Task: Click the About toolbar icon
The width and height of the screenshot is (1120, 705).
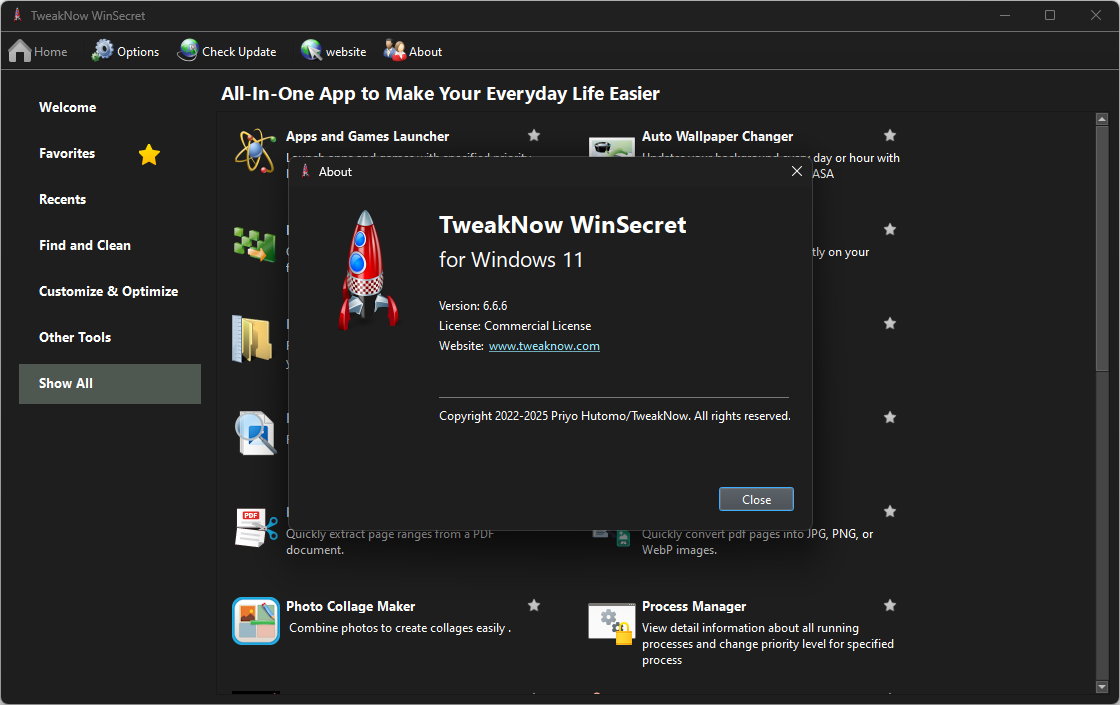Action: (394, 50)
